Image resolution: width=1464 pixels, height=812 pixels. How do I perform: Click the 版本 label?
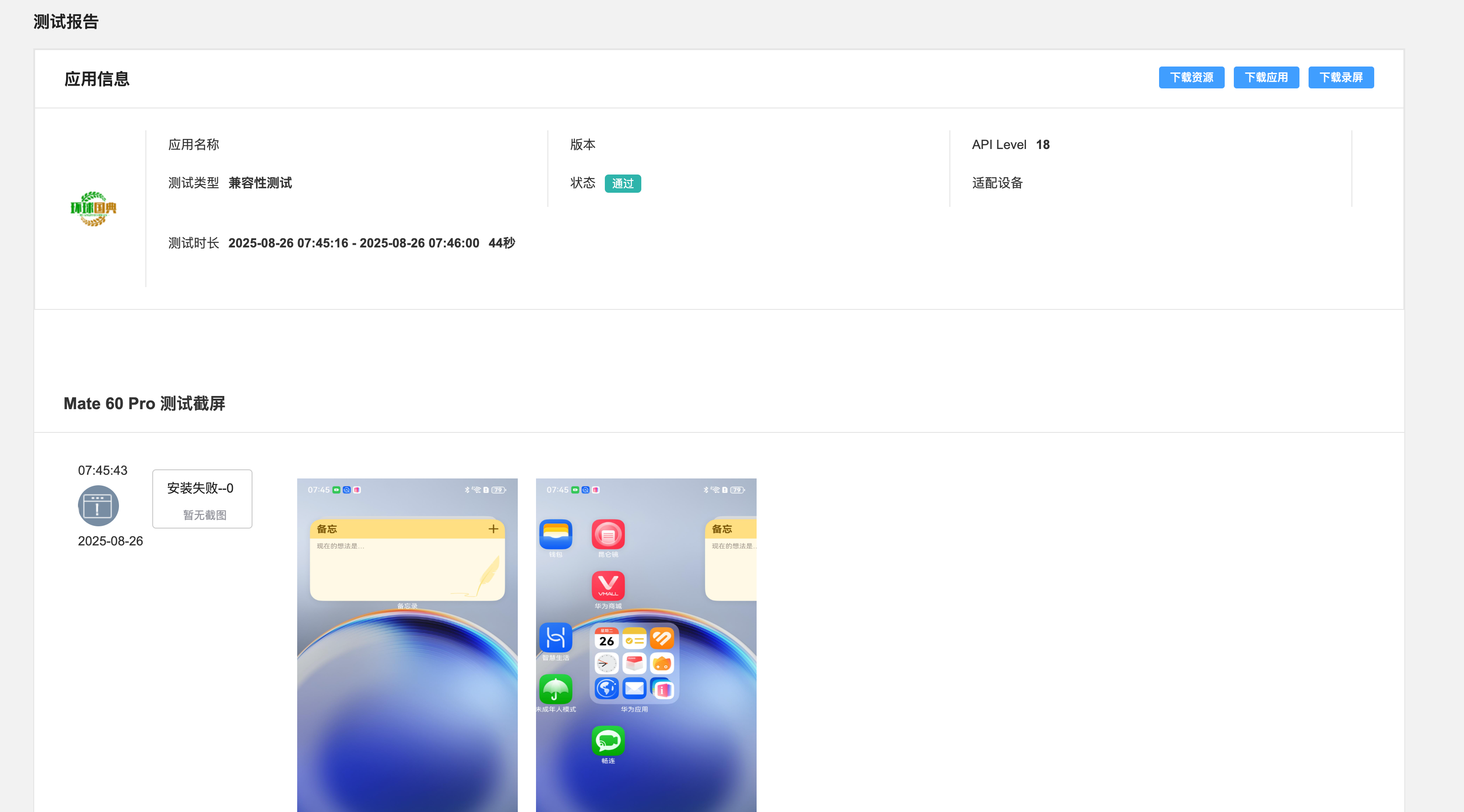tap(583, 144)
